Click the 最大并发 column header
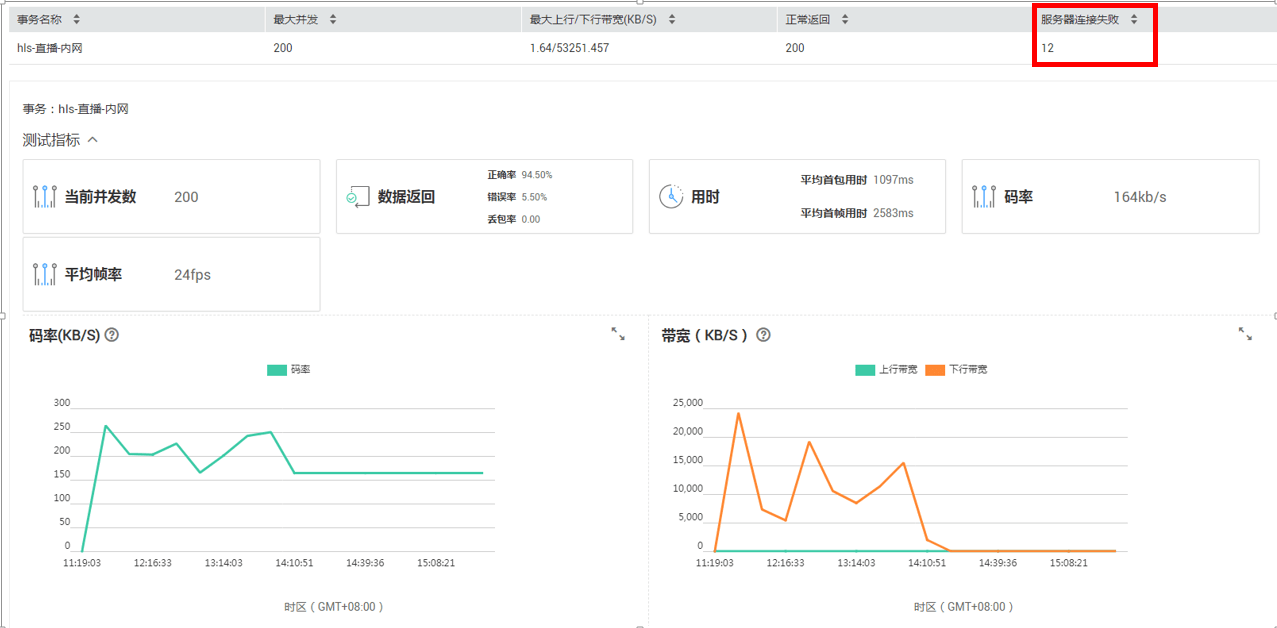 (x=297, y=19)
